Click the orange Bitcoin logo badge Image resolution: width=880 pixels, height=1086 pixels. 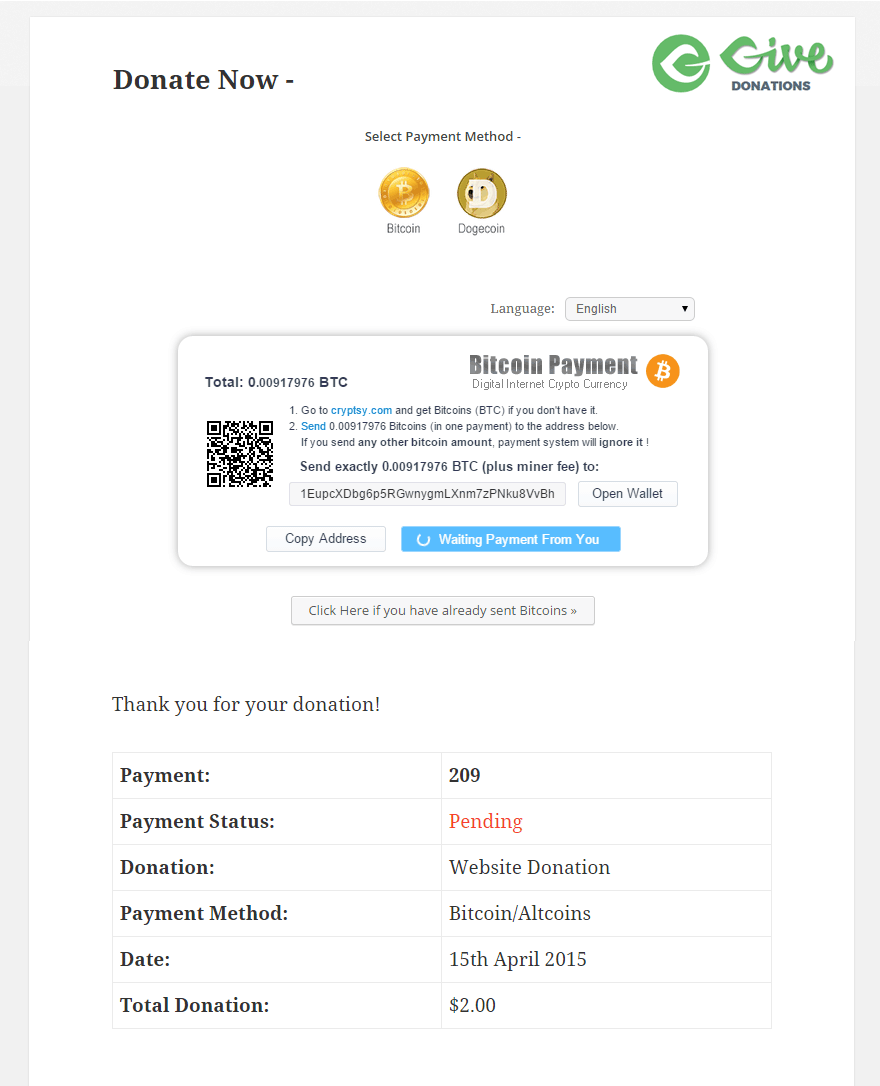663,371
